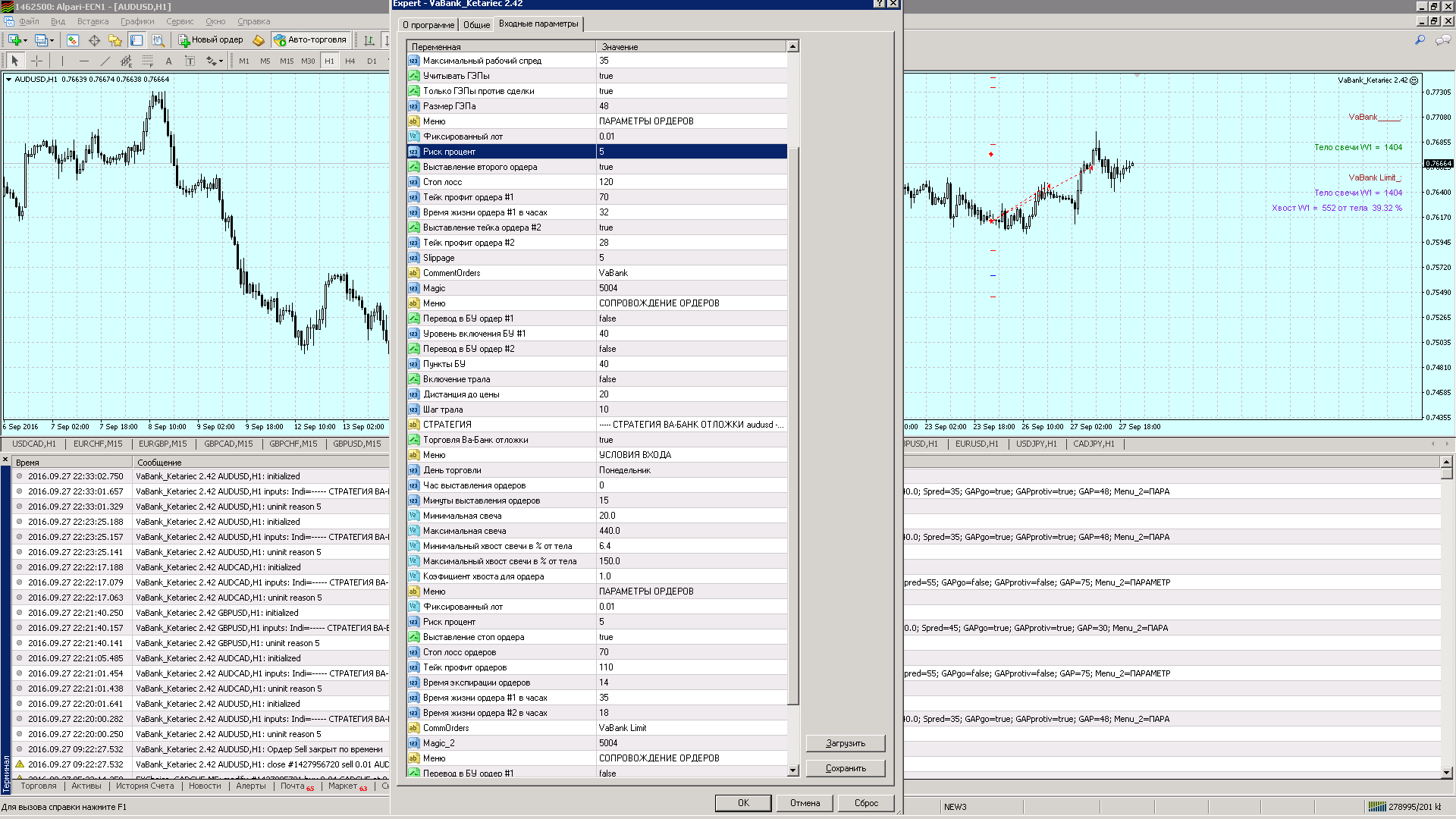Click the Сохранить button
Viewport: 1456px width, 819px height.
click(846, 768)
